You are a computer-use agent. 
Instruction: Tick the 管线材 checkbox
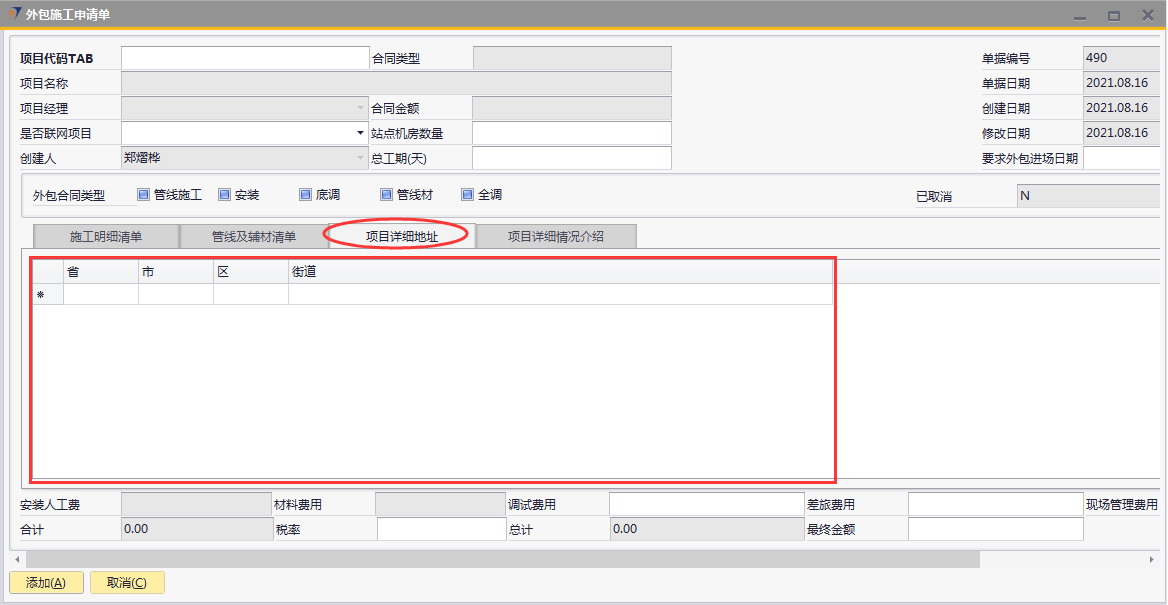pyautogui.click(x=386, y=195)
